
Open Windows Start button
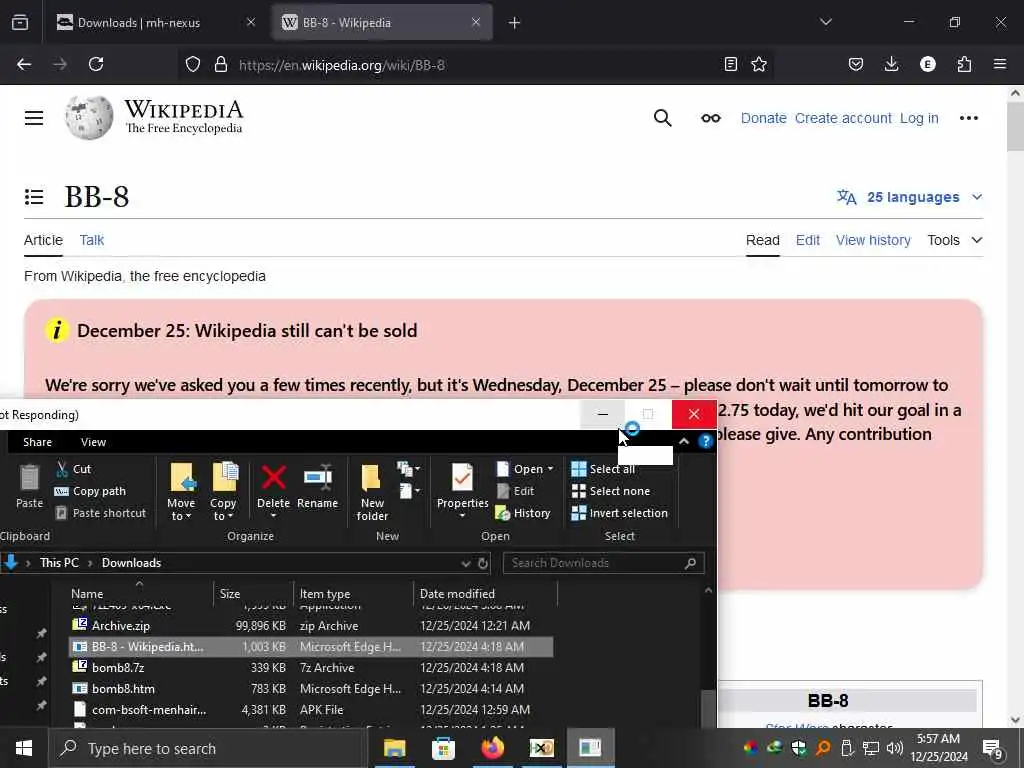click(x=24, y=748)
